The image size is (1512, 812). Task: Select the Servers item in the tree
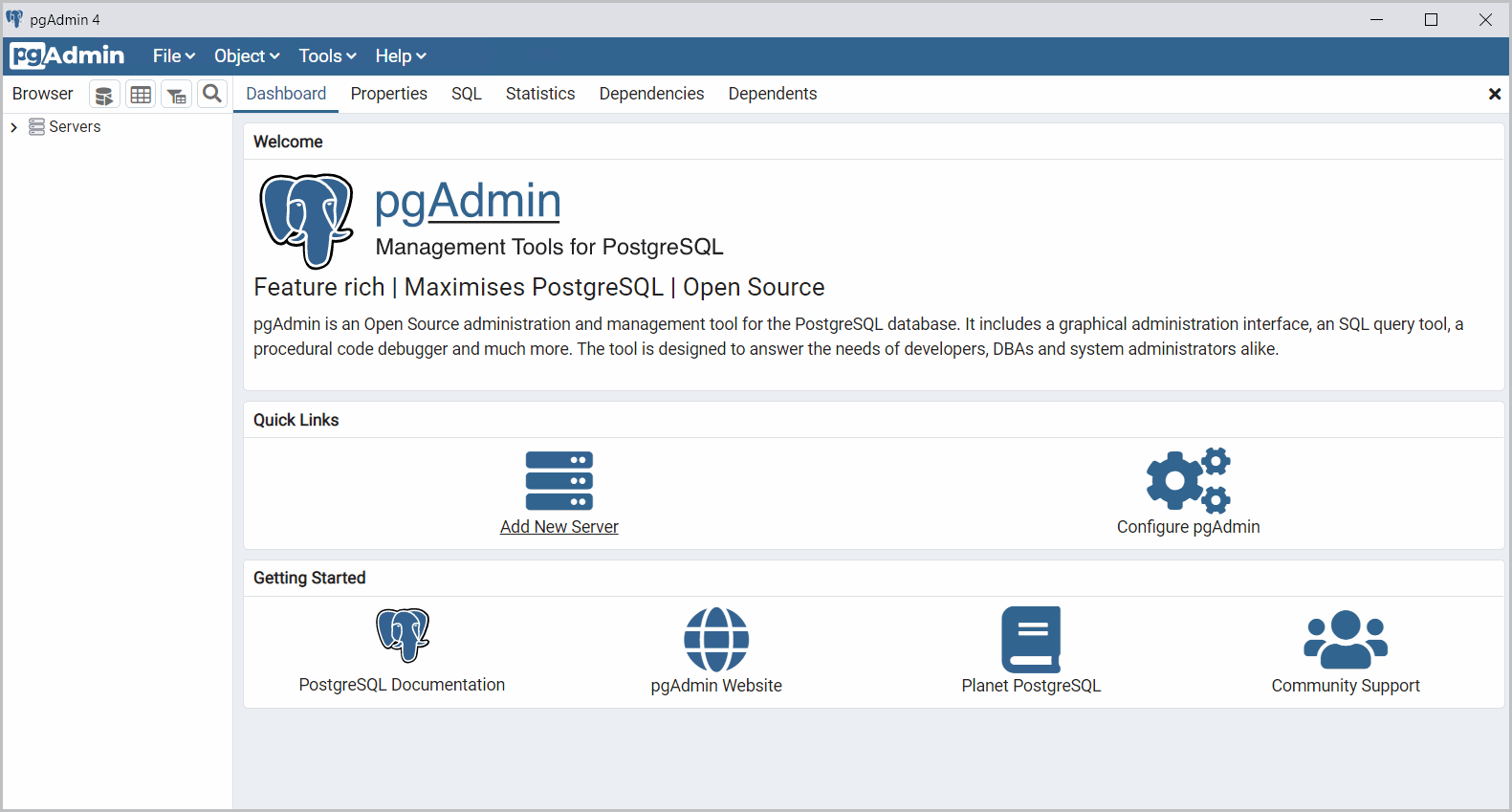(x=75, y=127)
